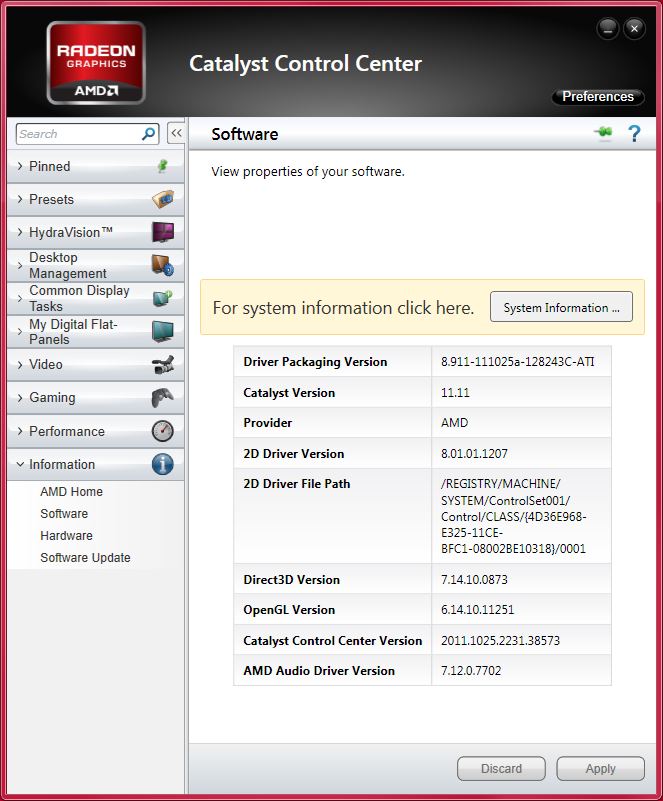Click the Software page heading

pyautogui.click(x=245, y=134)
